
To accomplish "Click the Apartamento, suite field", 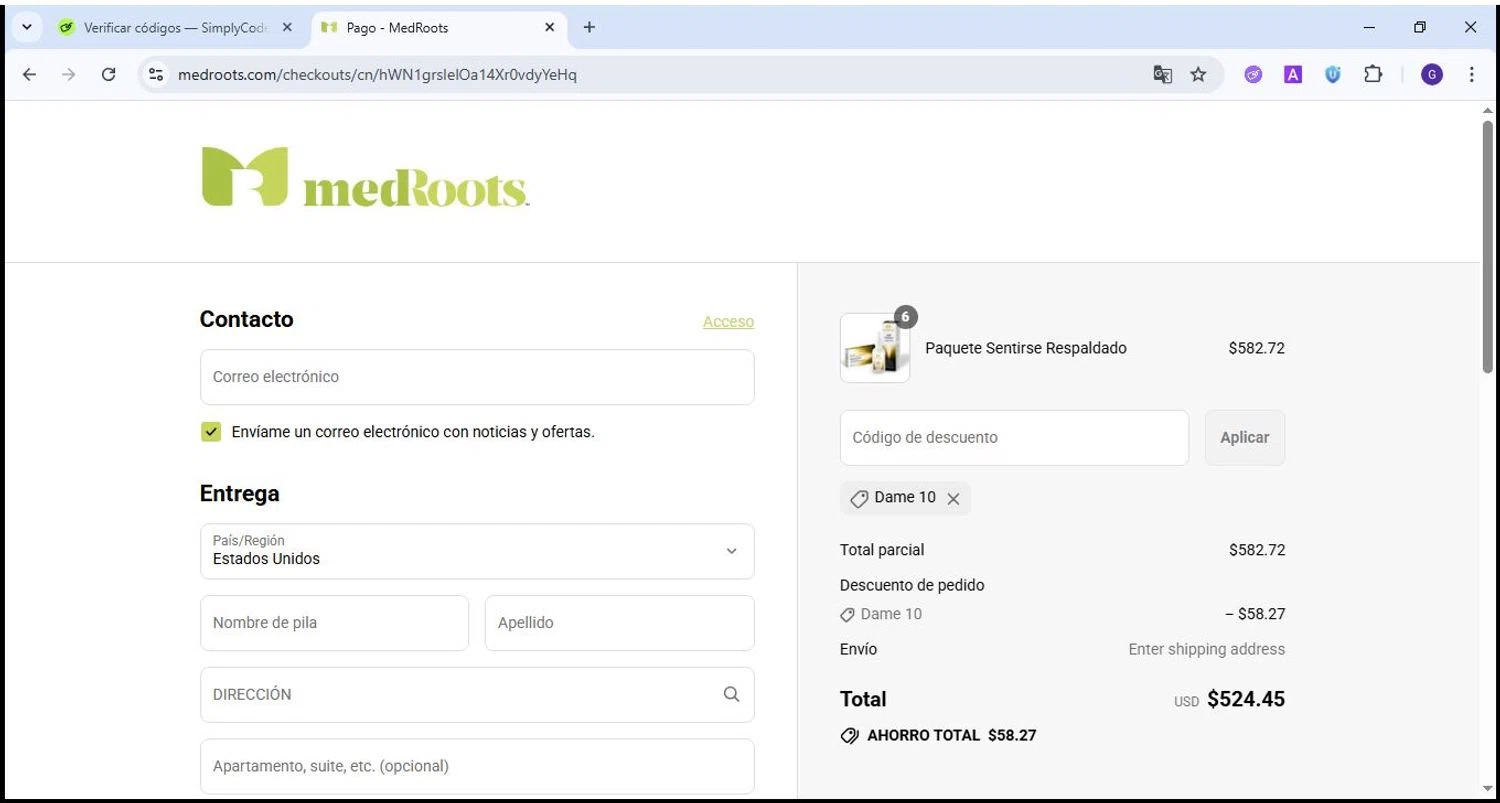I will (477, 766).
